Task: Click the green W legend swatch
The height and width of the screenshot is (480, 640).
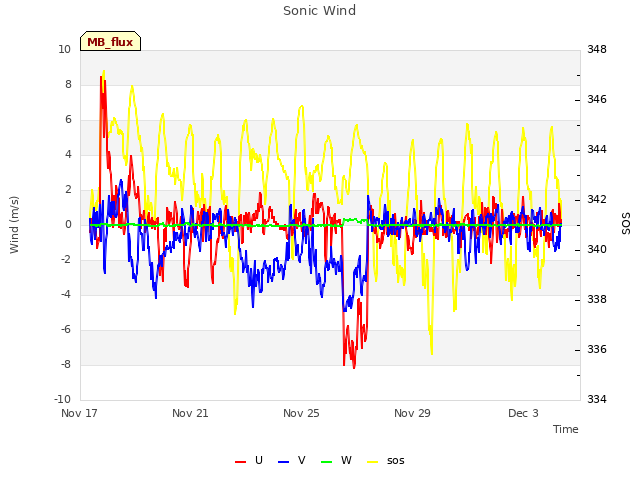Action: (x=327, y=462)
